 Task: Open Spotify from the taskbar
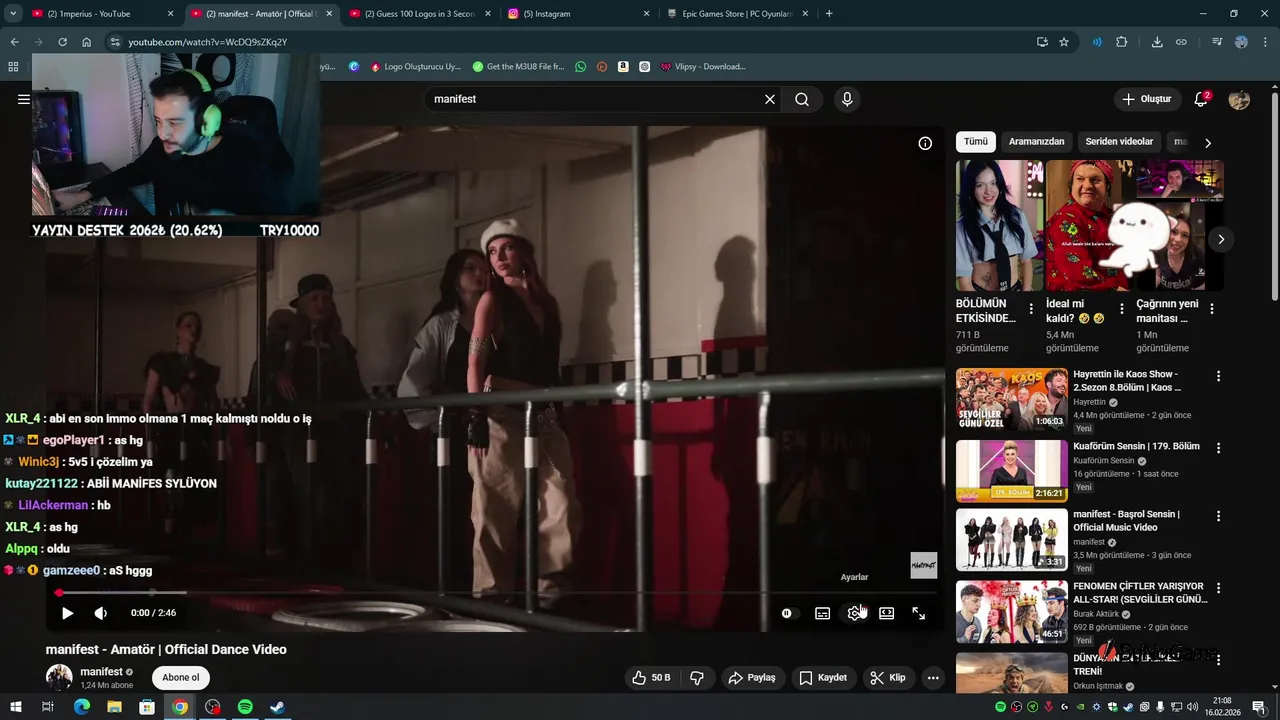click(245, 707)
